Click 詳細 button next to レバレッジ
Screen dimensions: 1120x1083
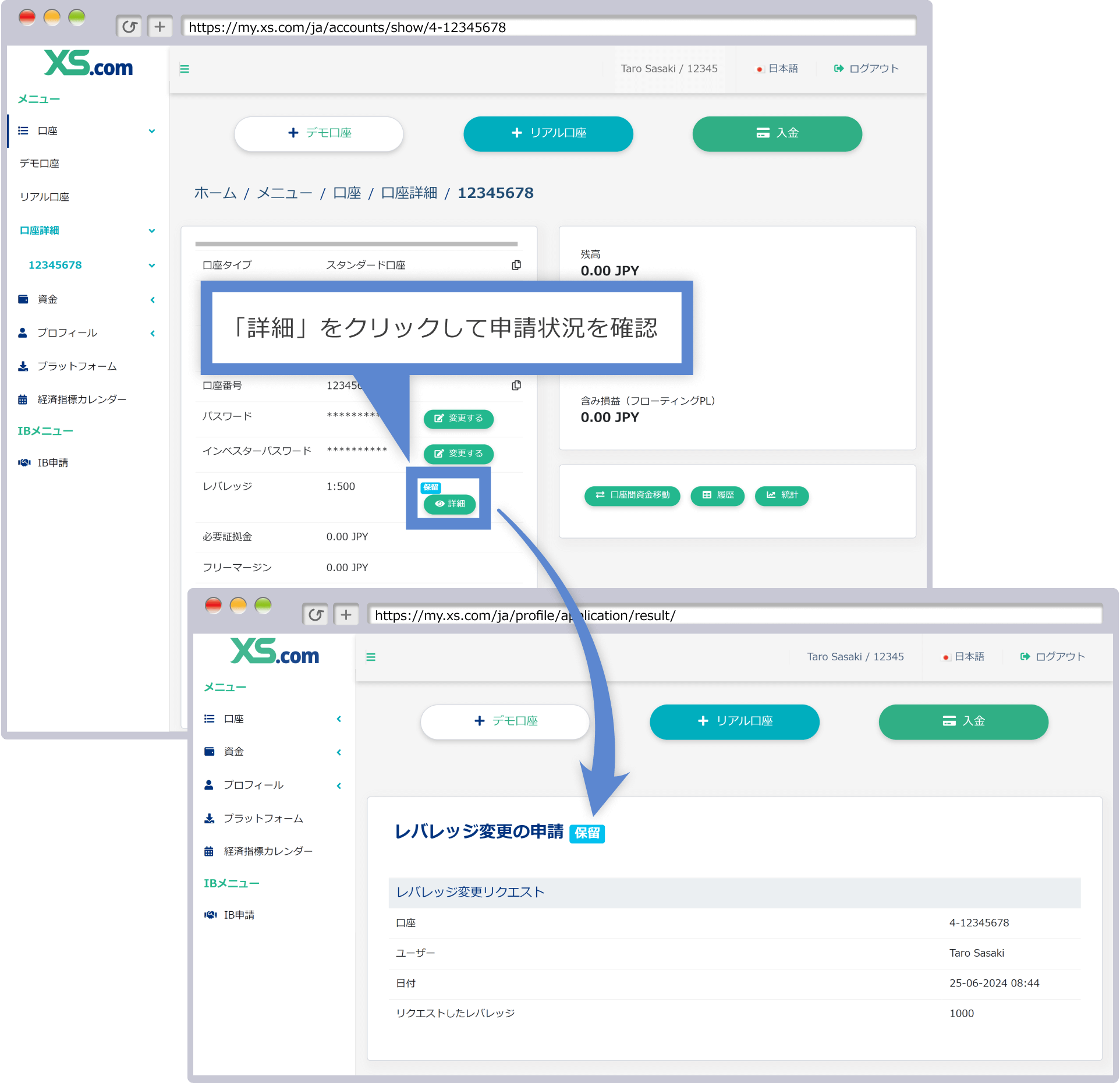tap(449, 504)
